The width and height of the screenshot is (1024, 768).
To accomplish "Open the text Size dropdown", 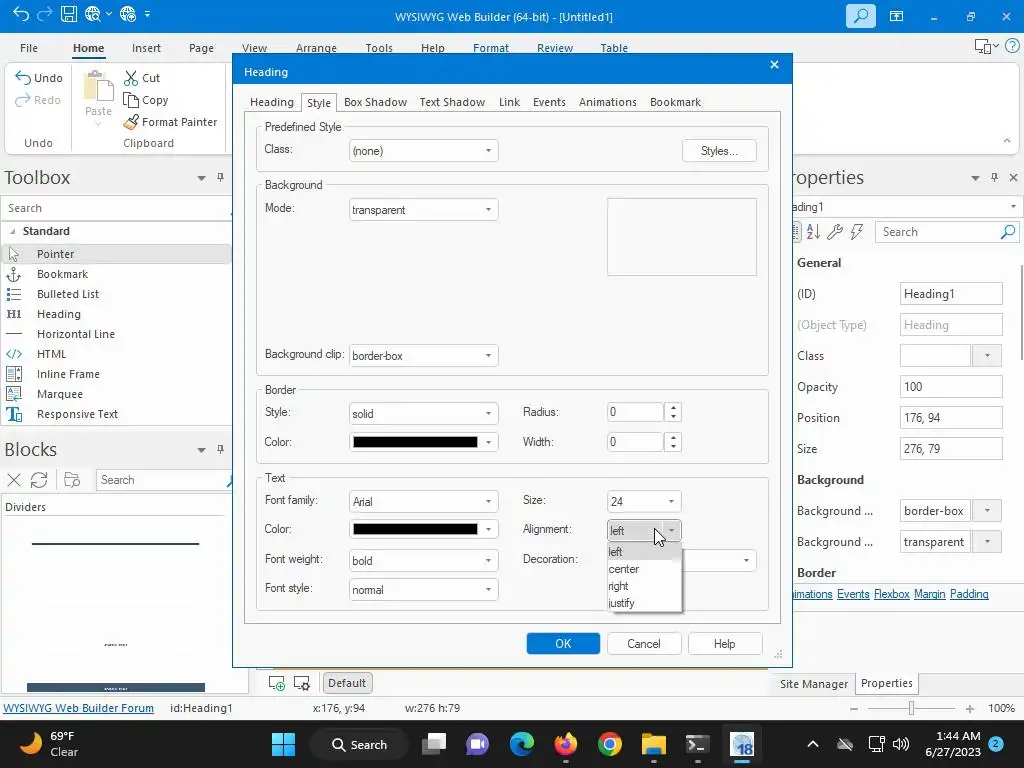I will (x=644, y=502).
